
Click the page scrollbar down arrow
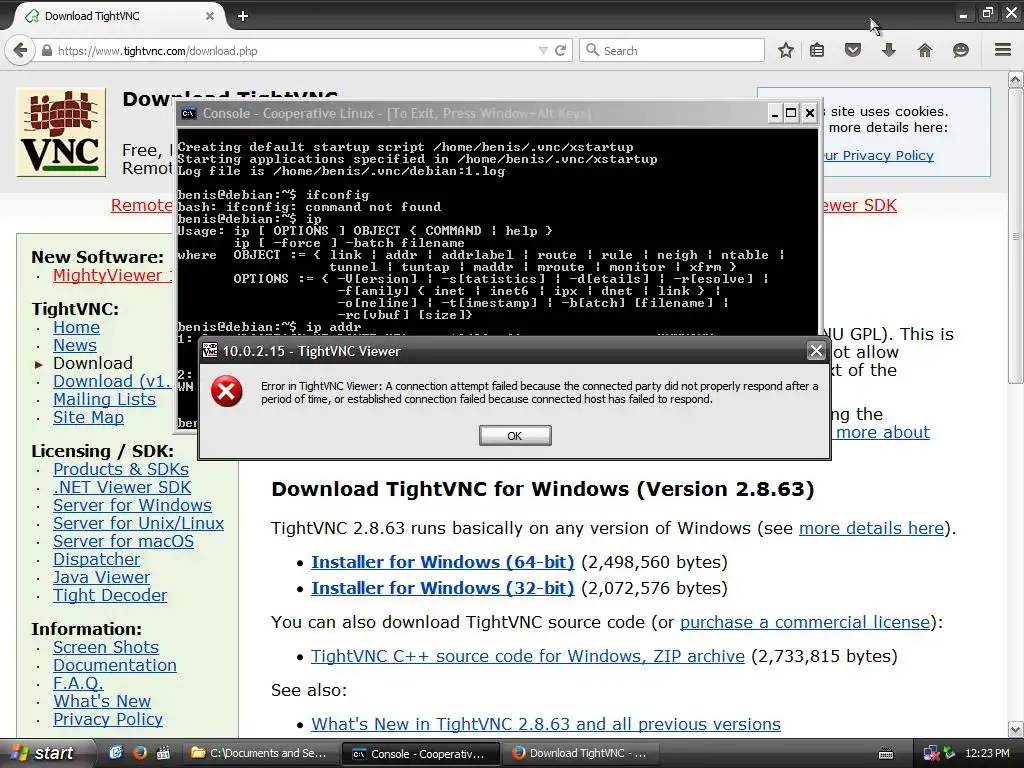pos(1016,729)
